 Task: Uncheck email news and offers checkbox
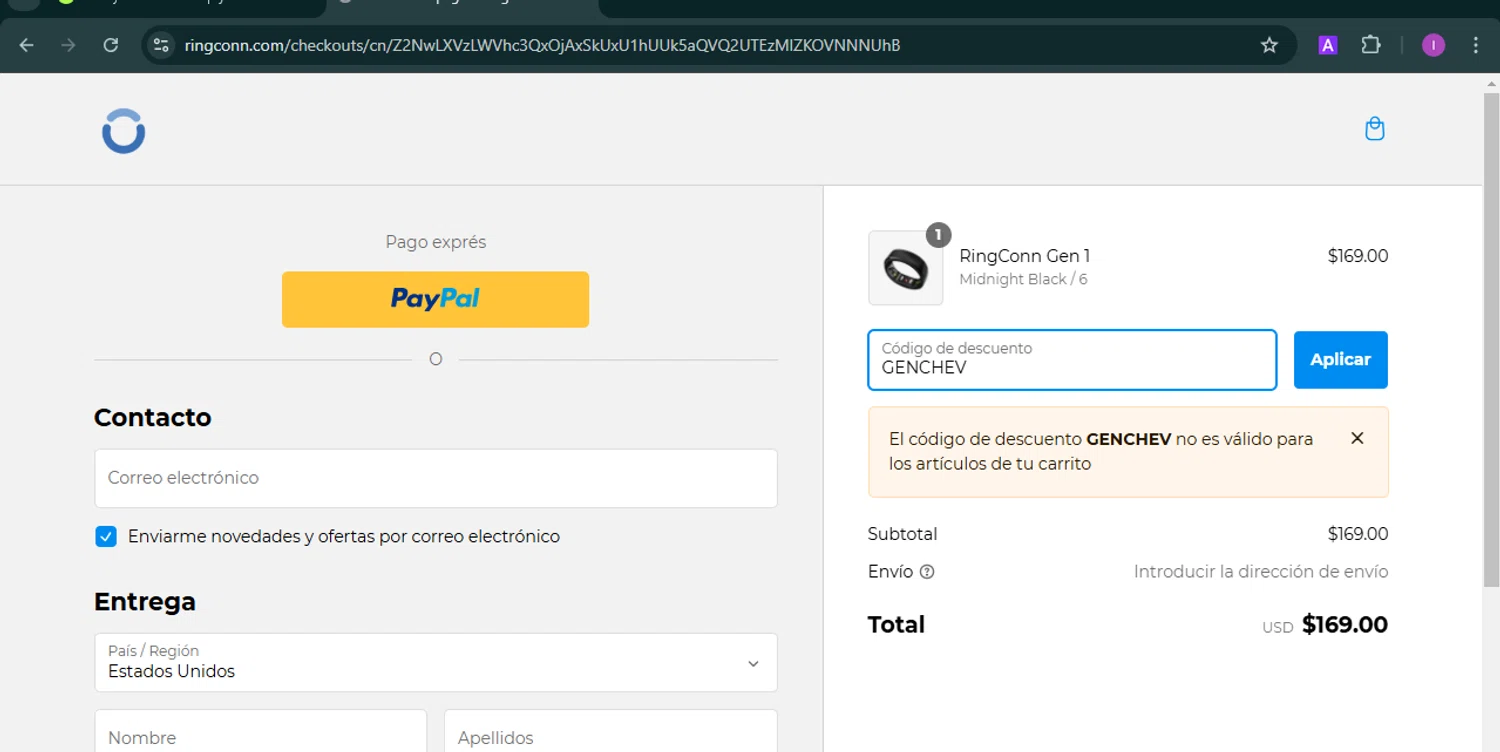pos(106,537)
